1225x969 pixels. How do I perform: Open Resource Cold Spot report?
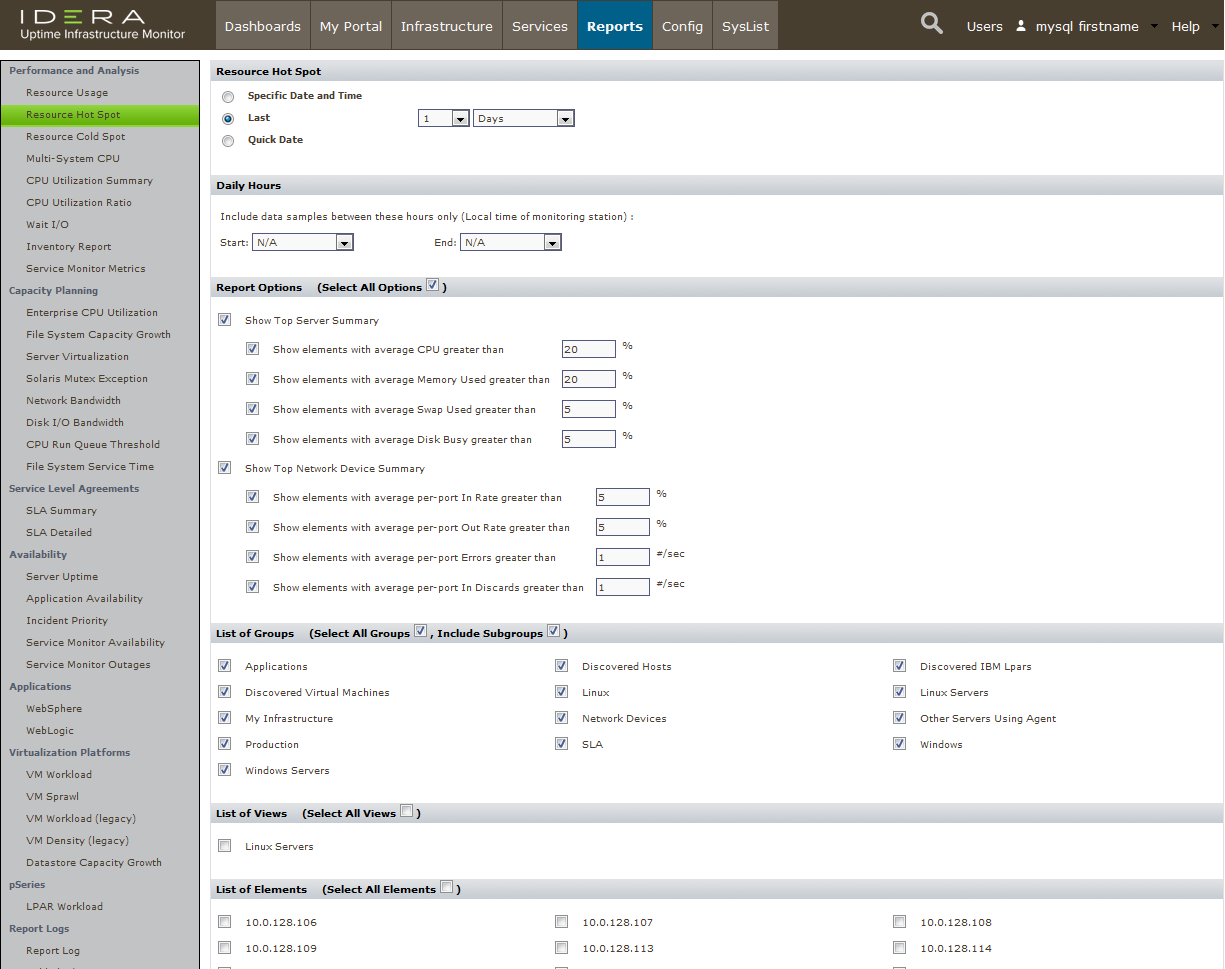pos(76,137)
